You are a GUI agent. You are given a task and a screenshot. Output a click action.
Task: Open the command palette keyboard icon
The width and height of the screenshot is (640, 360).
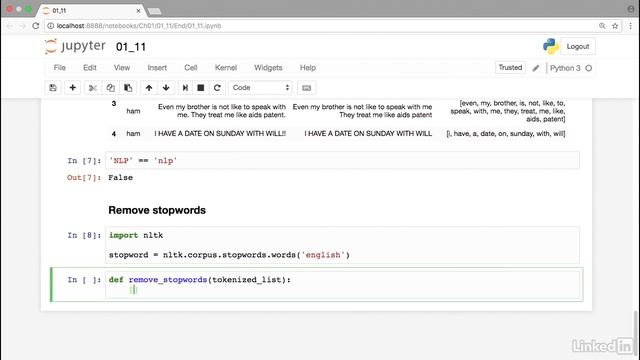tap(307, 88)
